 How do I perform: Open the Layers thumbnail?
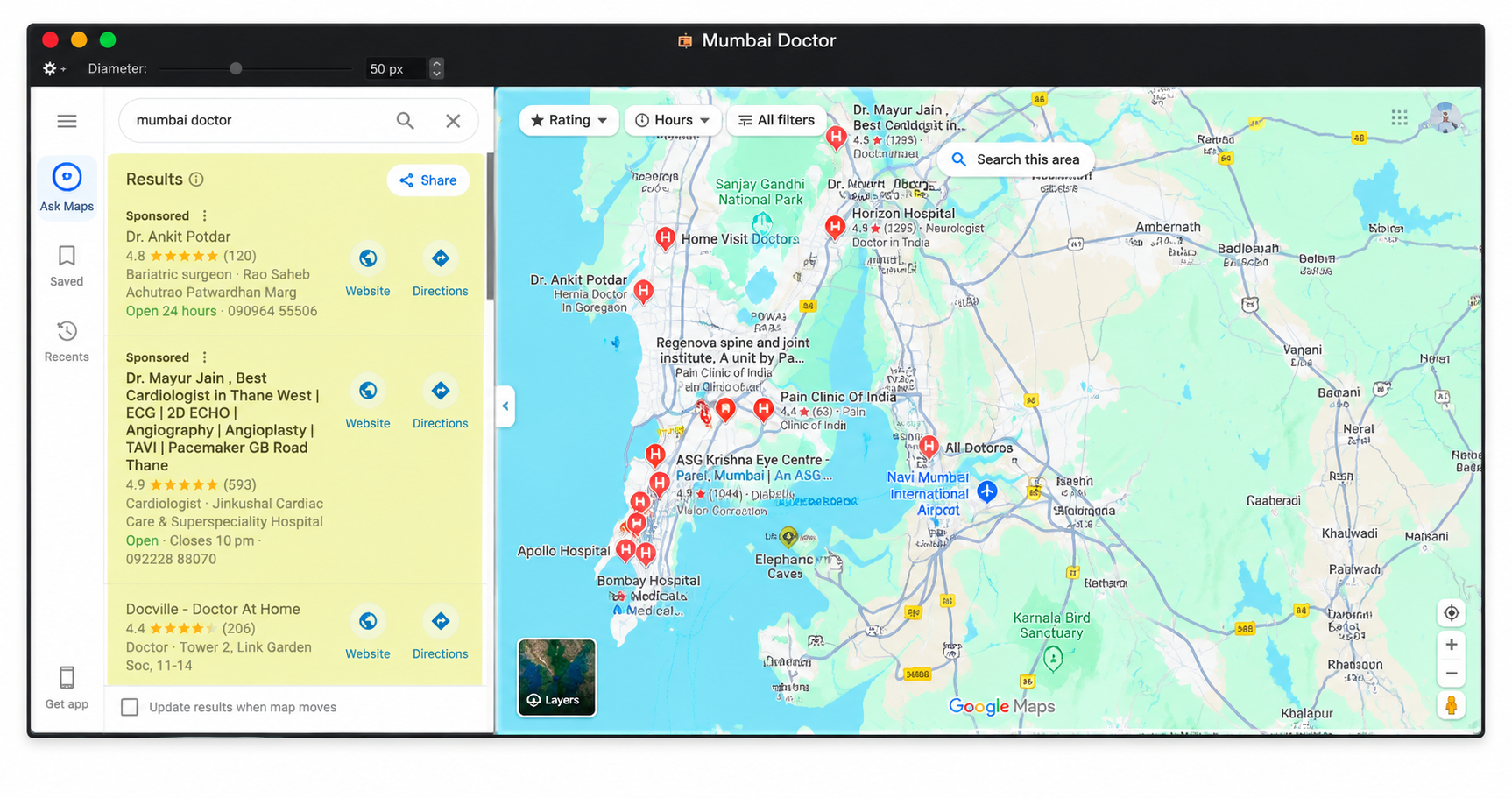(x=557, y=677)
